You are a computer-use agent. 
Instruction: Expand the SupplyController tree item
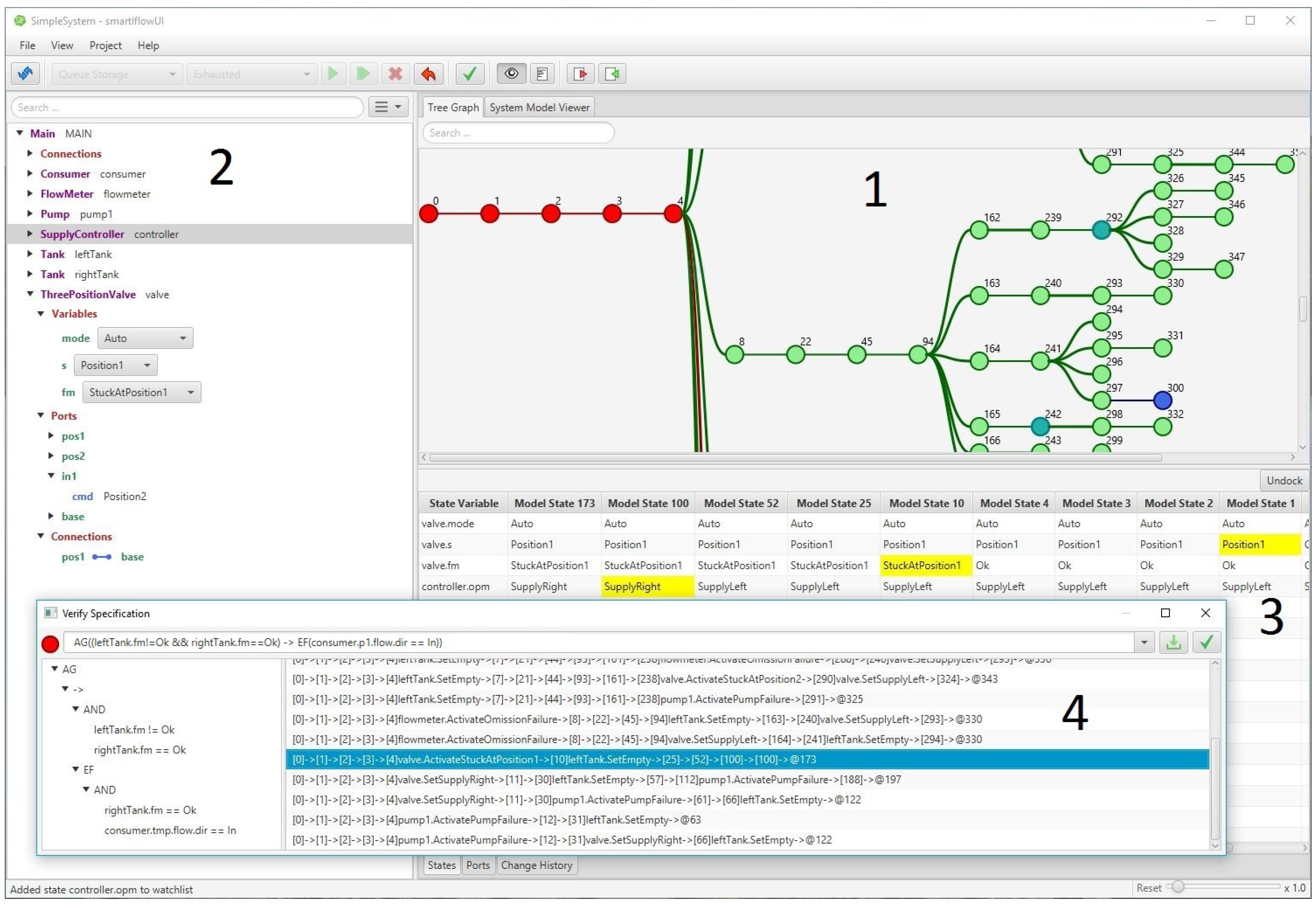pos(30,234)
